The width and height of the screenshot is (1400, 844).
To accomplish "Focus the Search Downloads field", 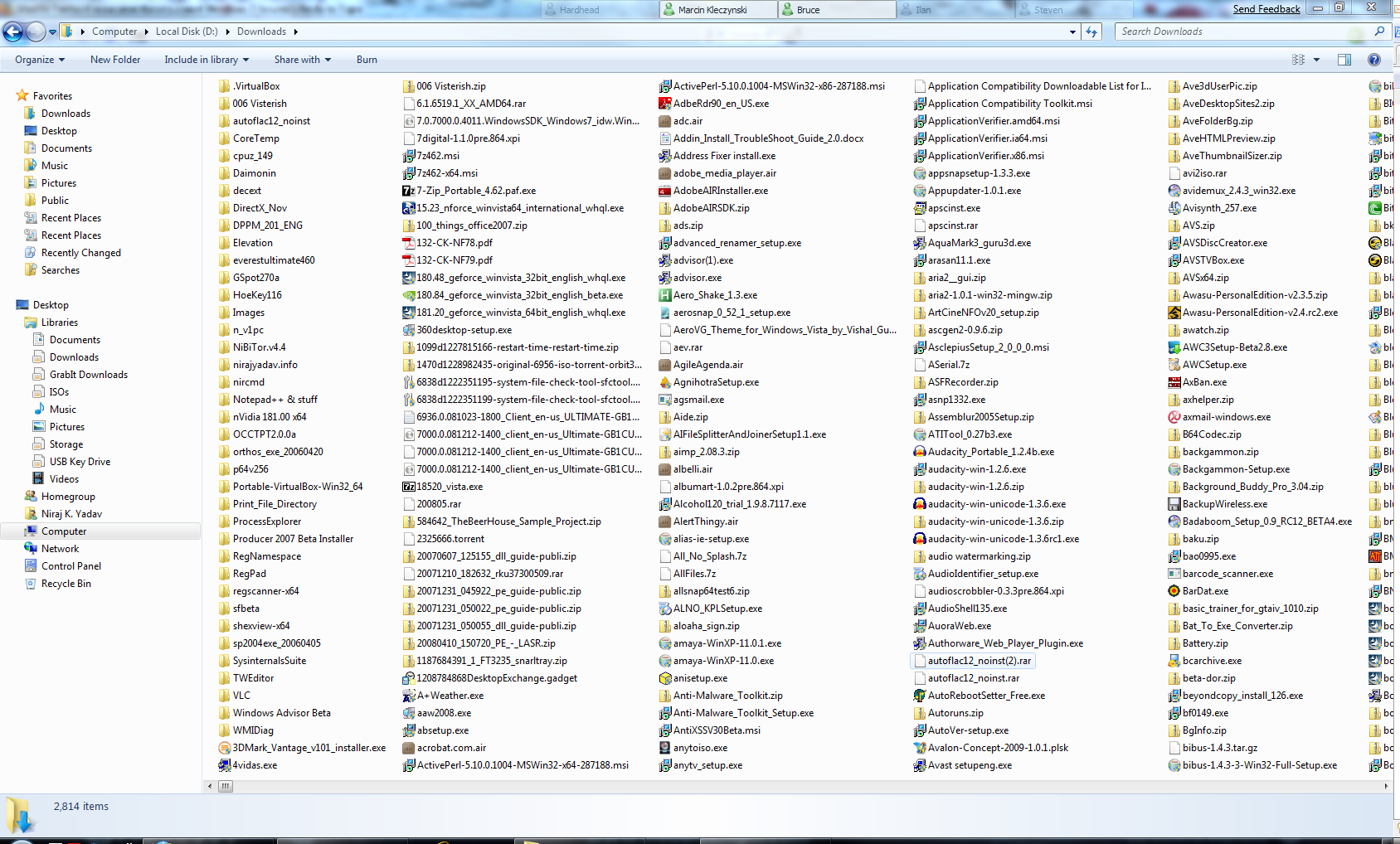I will [x=1244, y=32].
